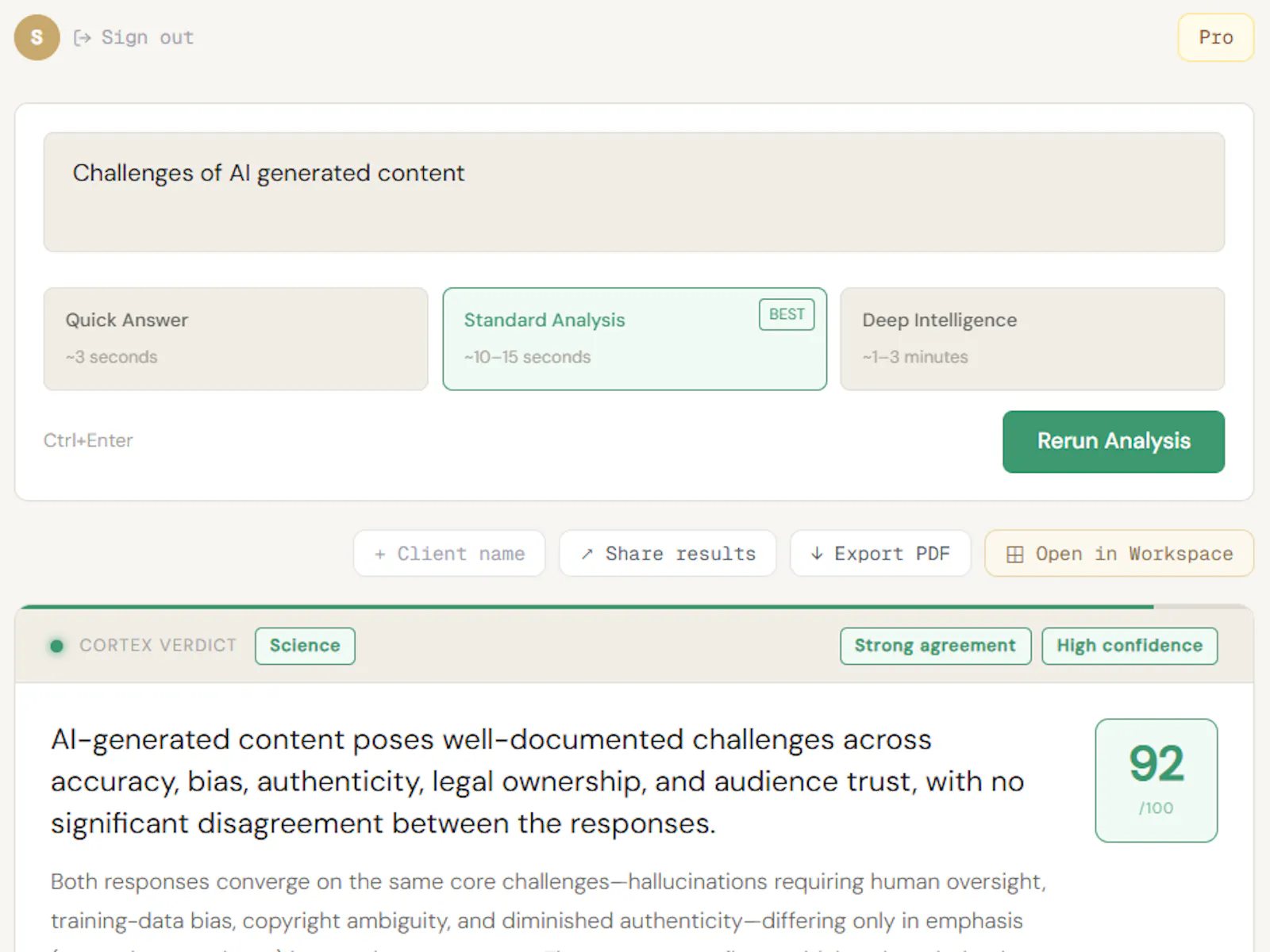Click the sign out arrow icon
Screen dimensions: 1270x952
(x=82, y=37)
